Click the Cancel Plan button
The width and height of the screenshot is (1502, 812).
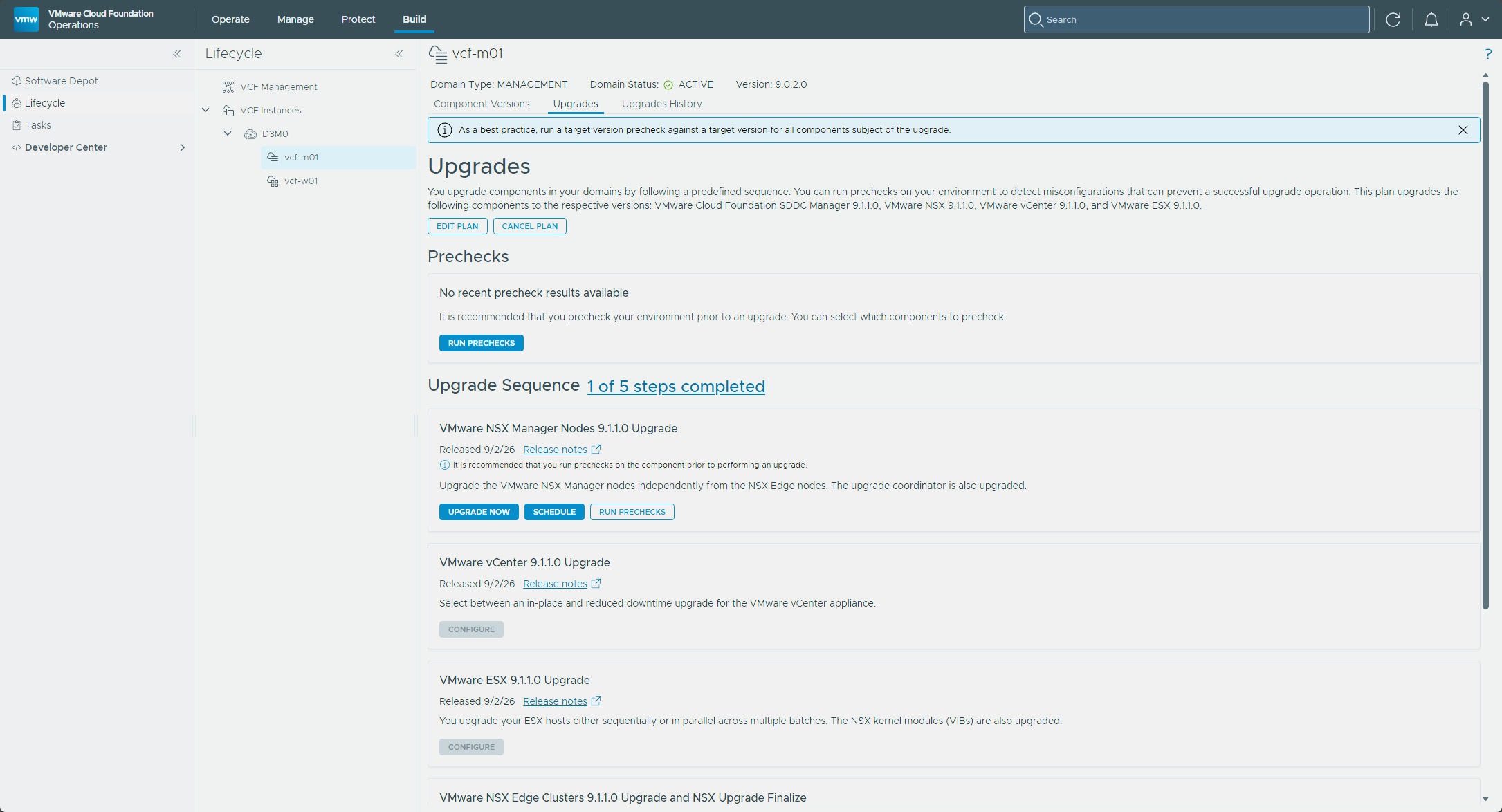(529, 226)
